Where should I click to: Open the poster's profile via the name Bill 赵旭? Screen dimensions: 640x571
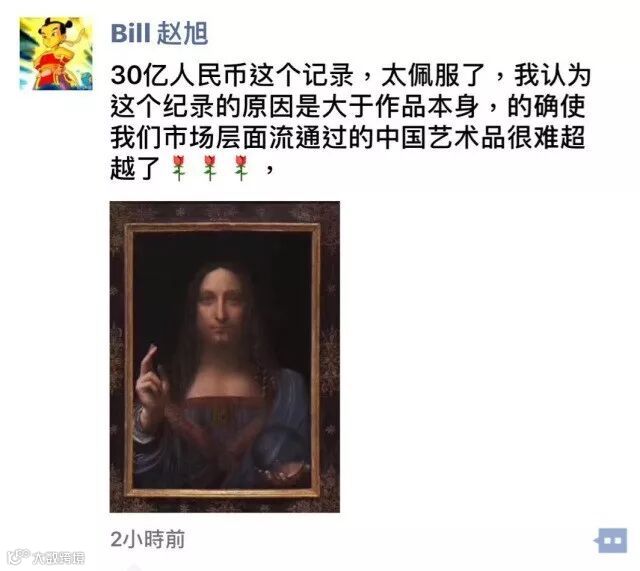[159, 33]
